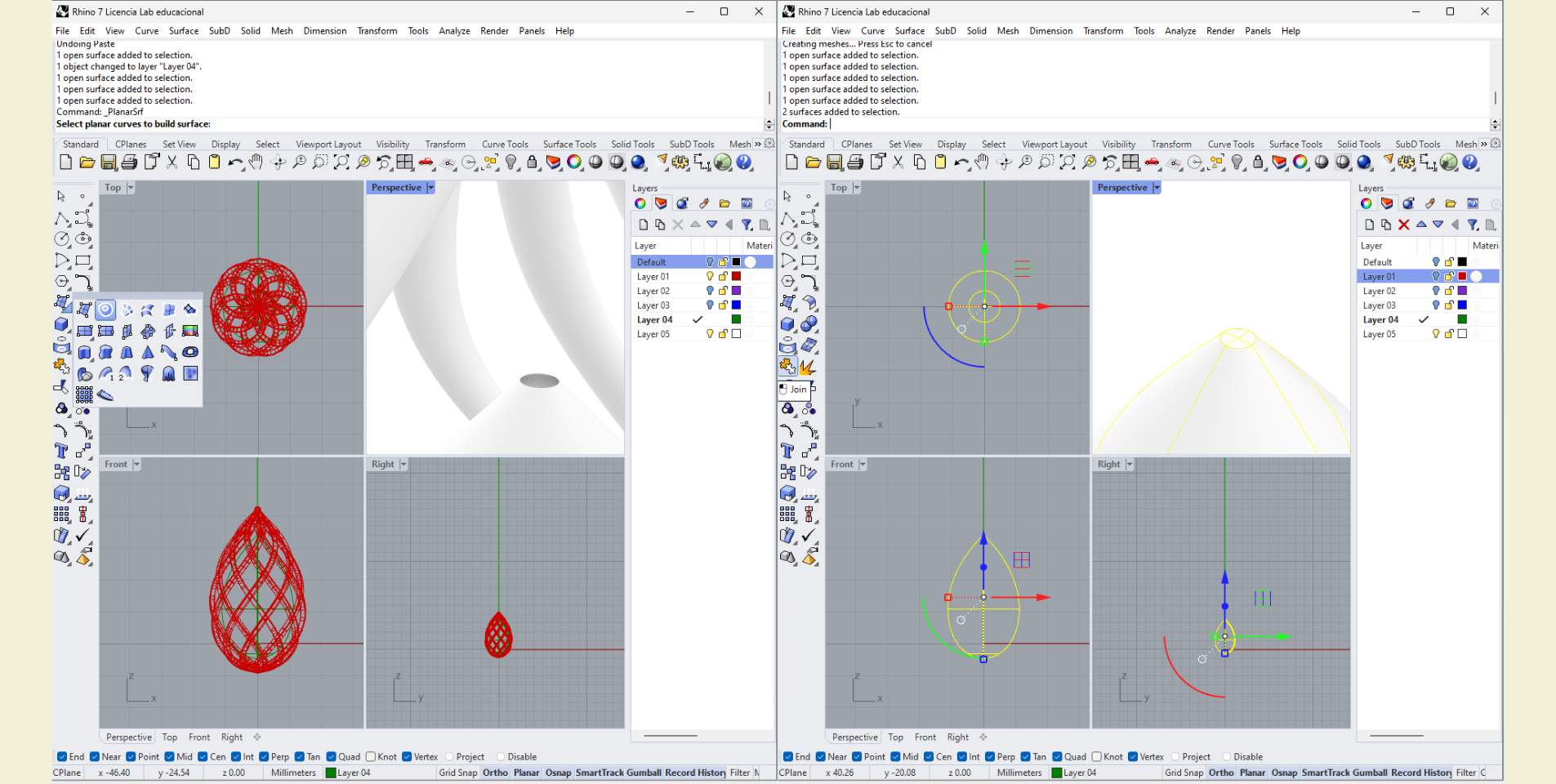Toggle SmartTrack in the right window status bar

click(x=1325, y=773)
